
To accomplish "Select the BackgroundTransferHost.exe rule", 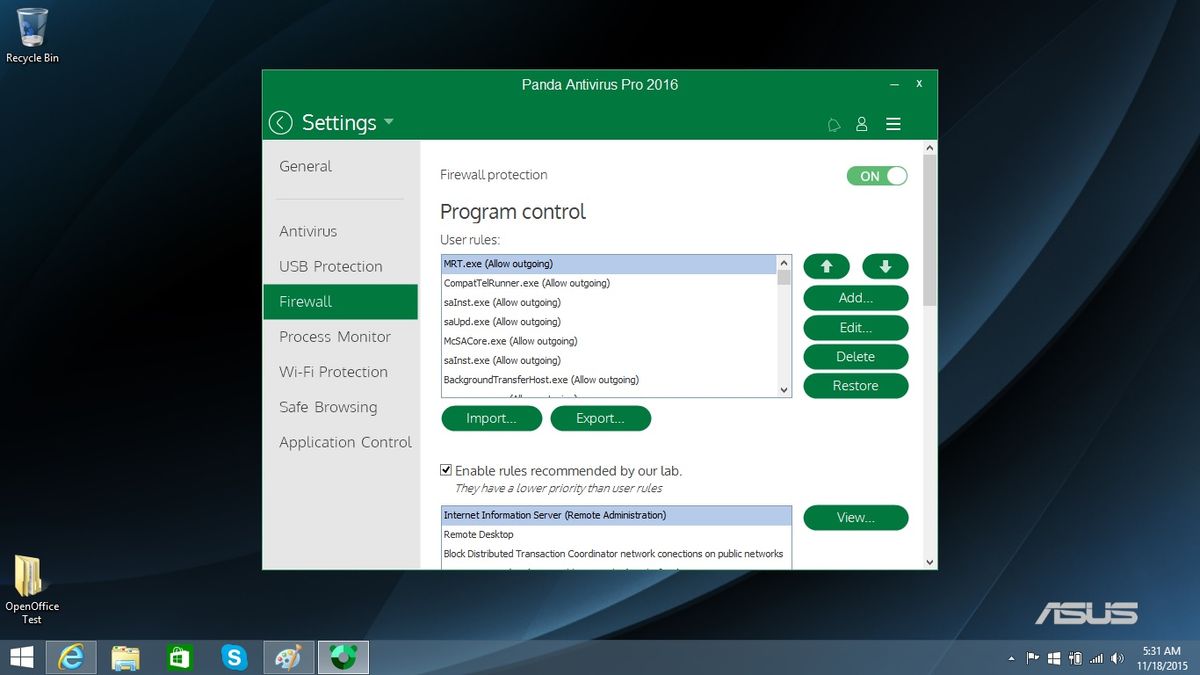I will [x=609, y=380].
